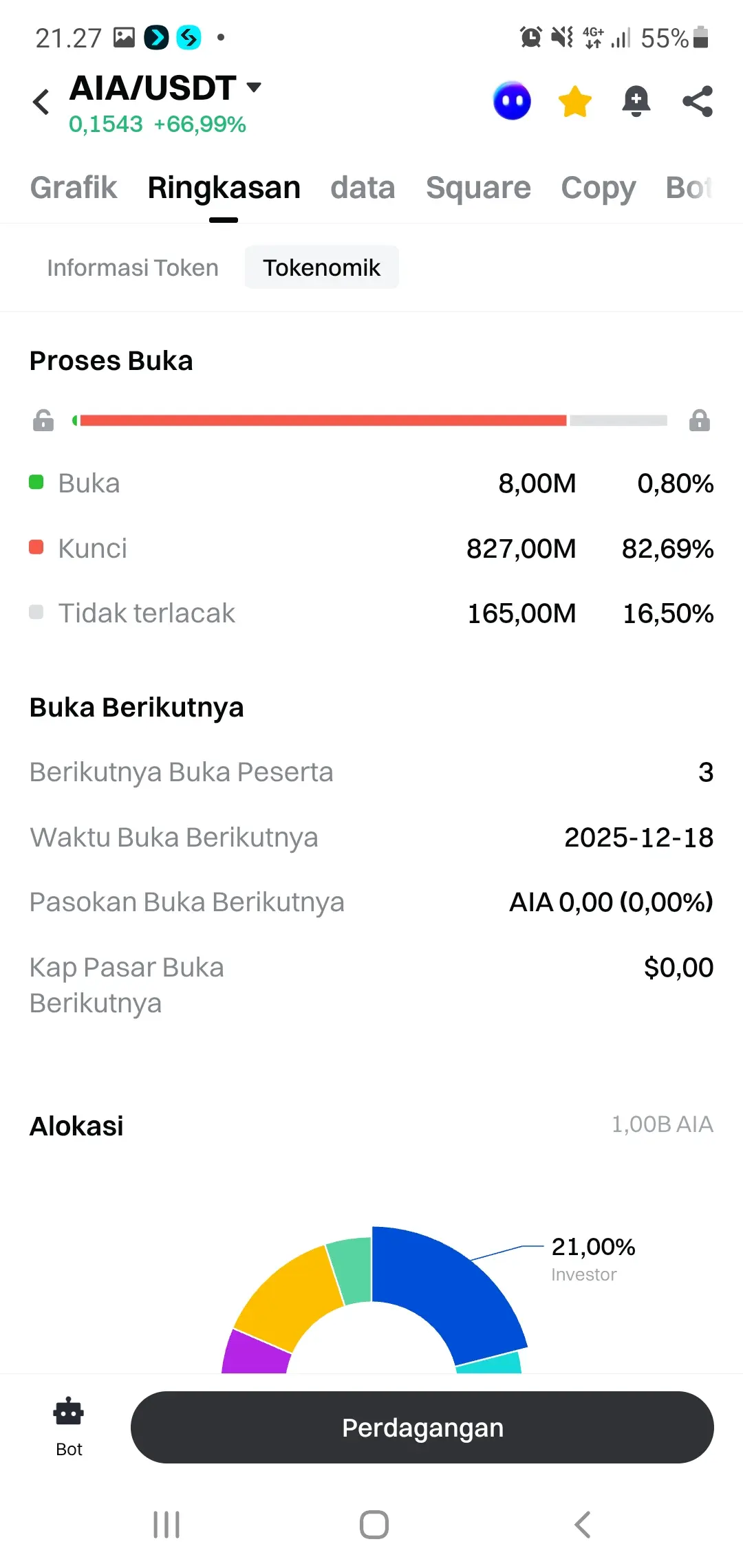Switch to the Grafik tab
This screenshot has height=1568, width=743.
(74, 188)
